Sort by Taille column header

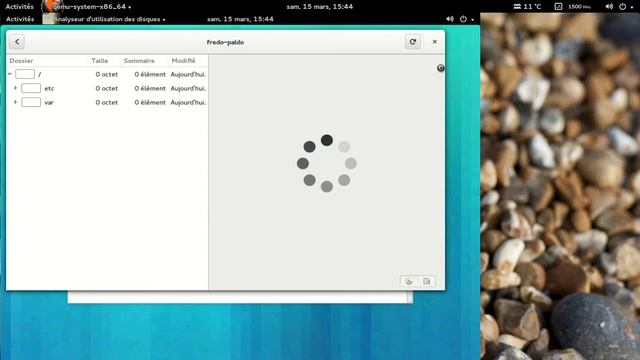click(100, 60)
